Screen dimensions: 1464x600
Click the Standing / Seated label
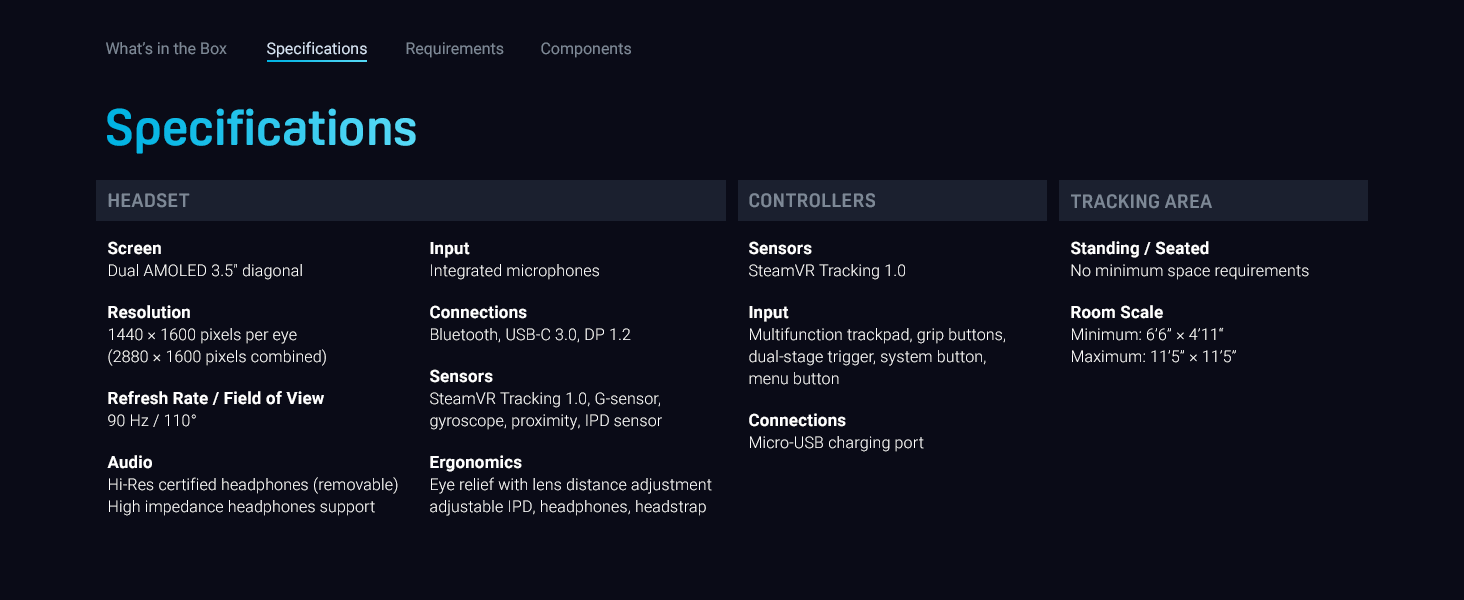pos(1139,248)
